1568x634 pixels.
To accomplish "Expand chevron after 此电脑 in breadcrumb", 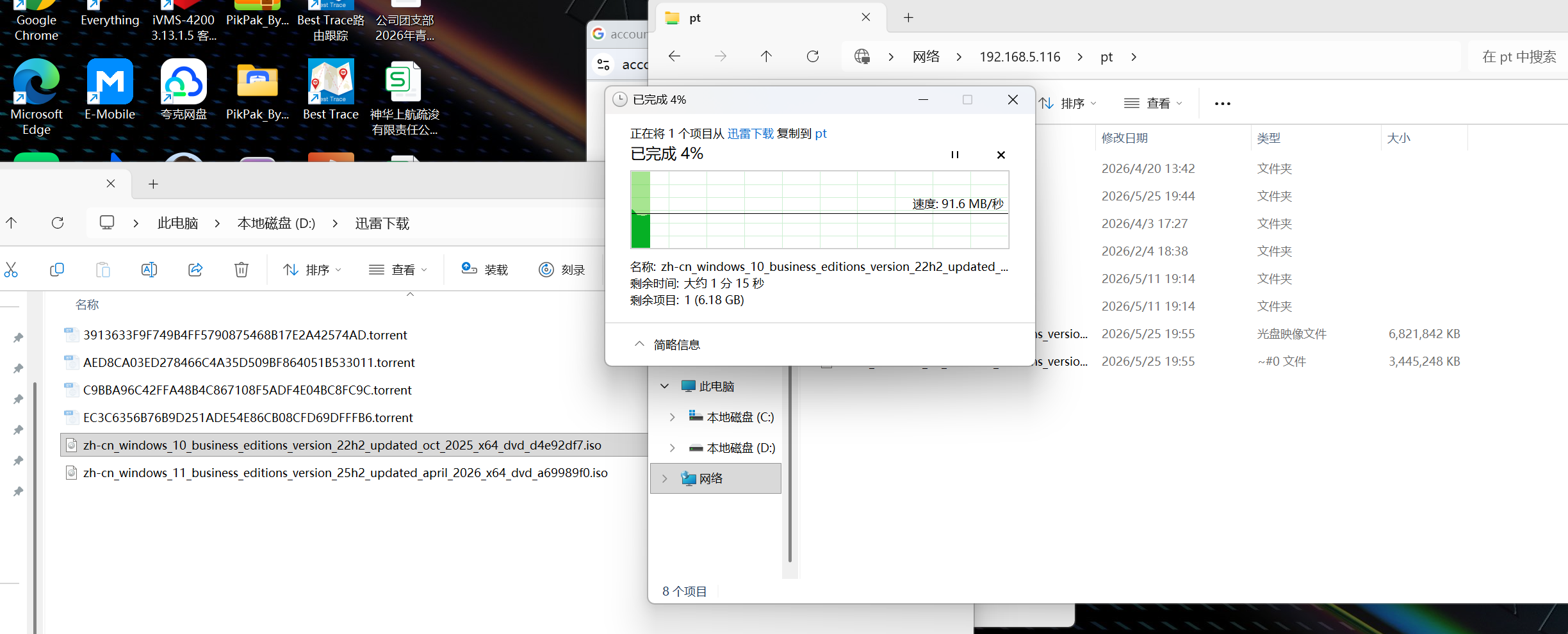I will (x=217, y=223).
